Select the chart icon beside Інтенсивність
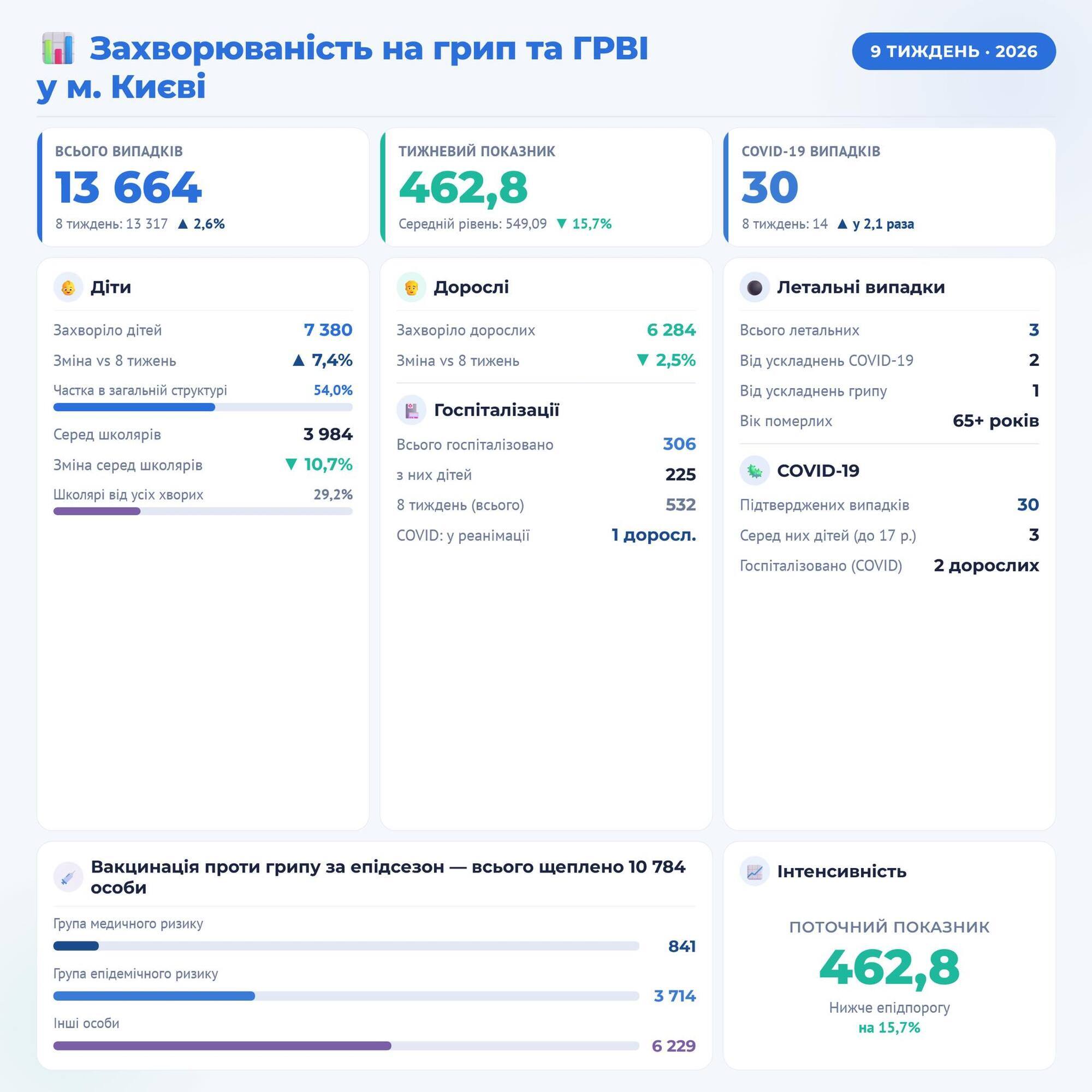This screenshot has width=1092, height=1092. [x=756, y=872]
